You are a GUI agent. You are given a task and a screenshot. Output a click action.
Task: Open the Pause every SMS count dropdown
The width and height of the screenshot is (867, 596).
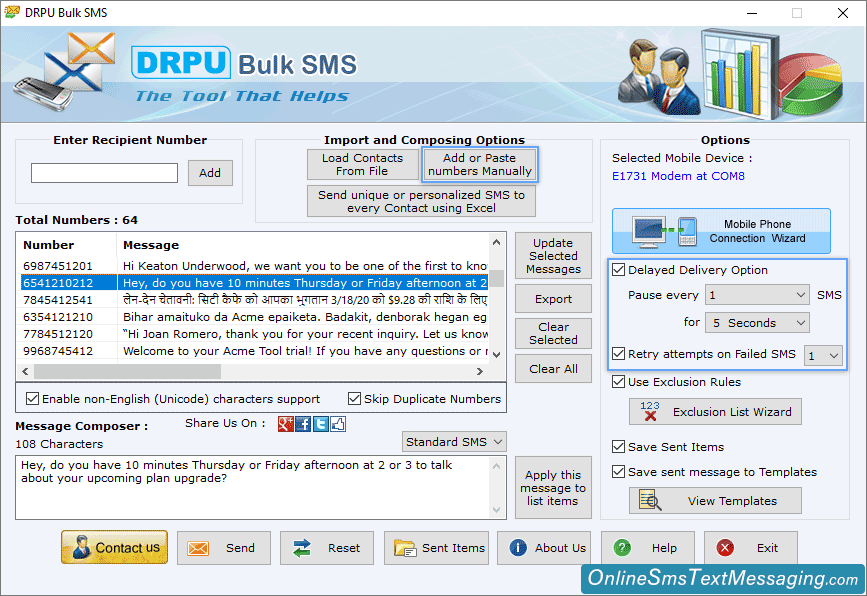pos(757,295)
